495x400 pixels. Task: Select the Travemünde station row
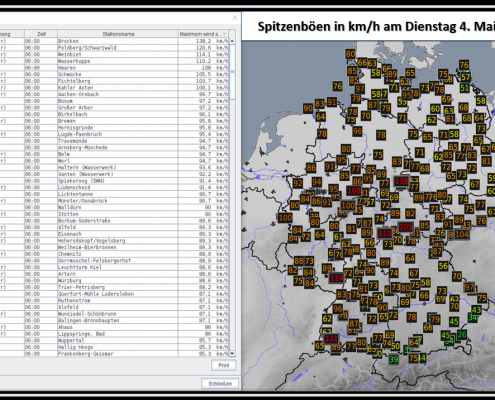(x=114, y=141)
